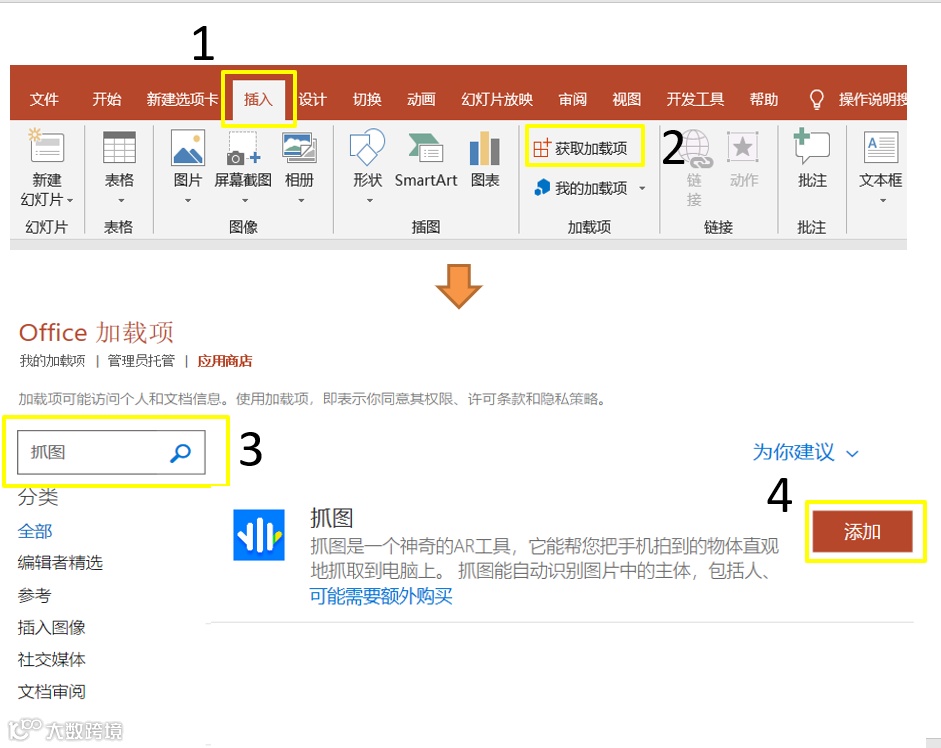This screenshot has width=941, height=748.
Task: Switch to the Insert (插入) tab
Action: pyautogui.click(x=258, y=99)
